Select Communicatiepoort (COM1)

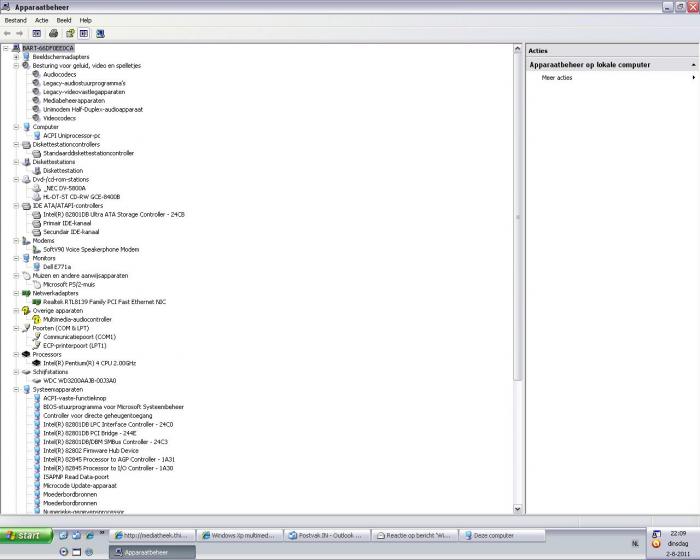[x=79, y=337]
